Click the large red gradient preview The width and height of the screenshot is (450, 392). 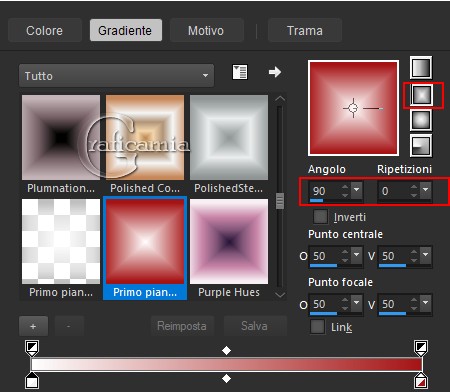pos(353,108)
